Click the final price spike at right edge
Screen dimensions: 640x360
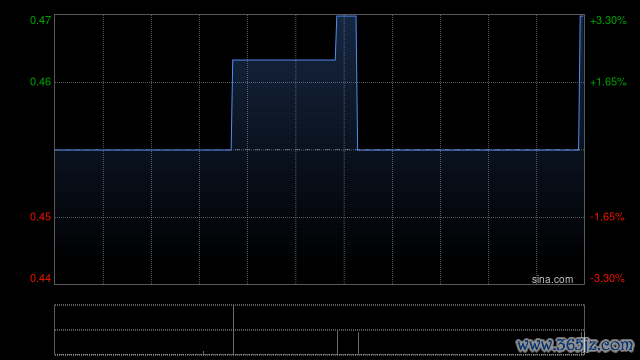[x=580, y=83]
